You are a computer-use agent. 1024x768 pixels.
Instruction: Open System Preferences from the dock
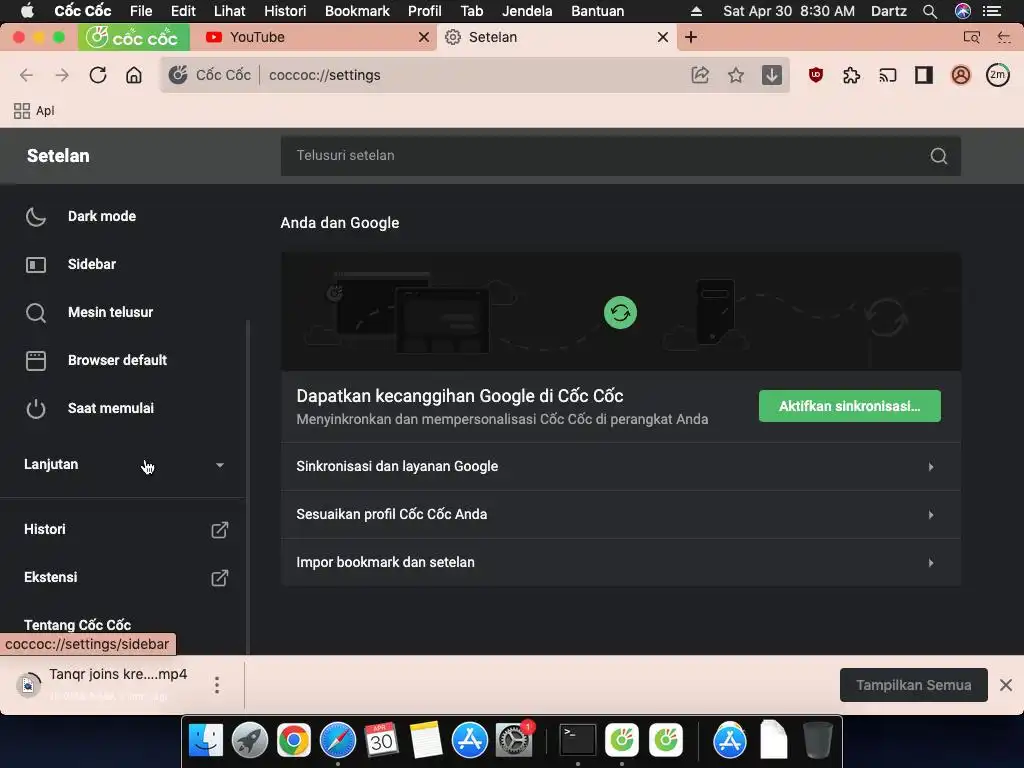pyautogui.click(x=514, y=741)
